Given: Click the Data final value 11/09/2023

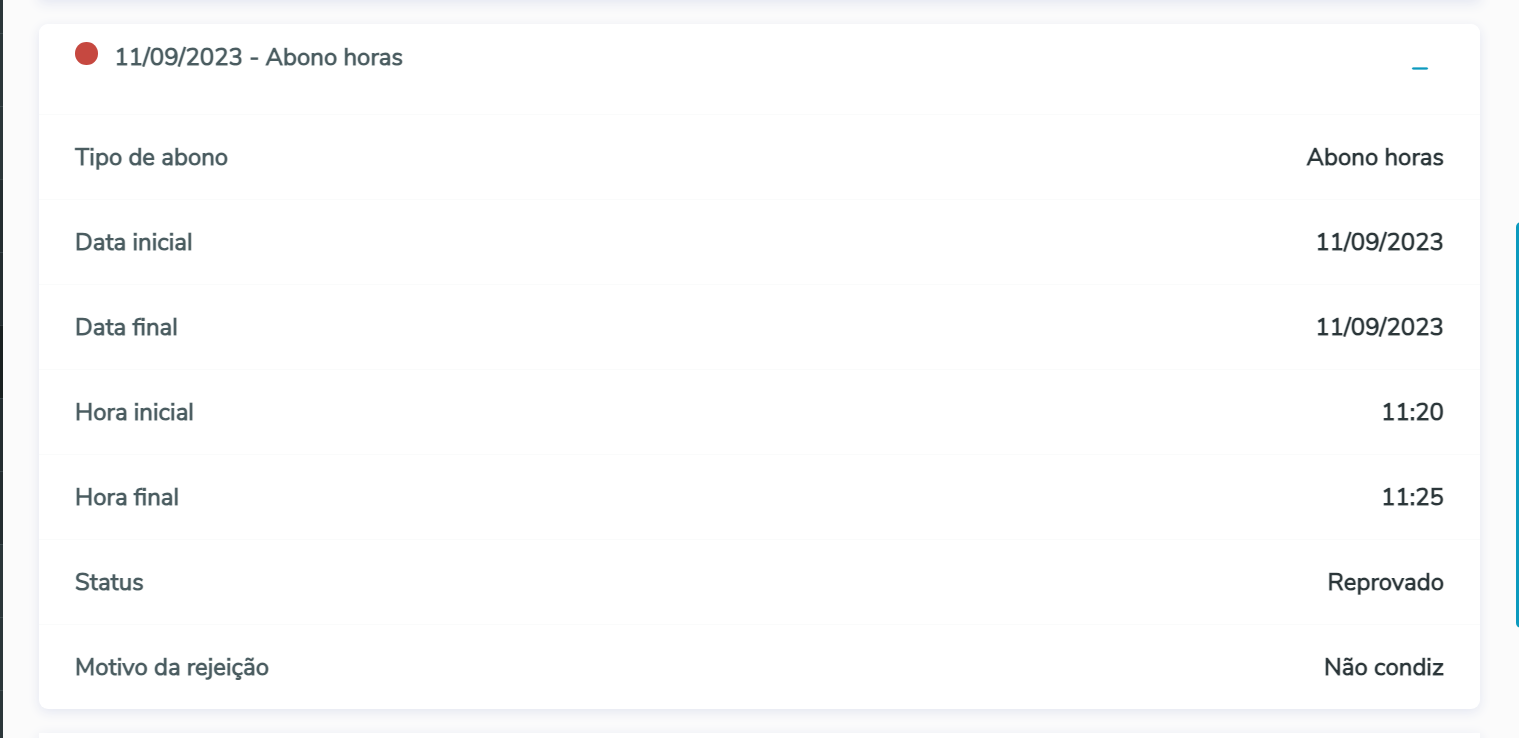Looking at the screenshot, I should [x=1379, y=327].
